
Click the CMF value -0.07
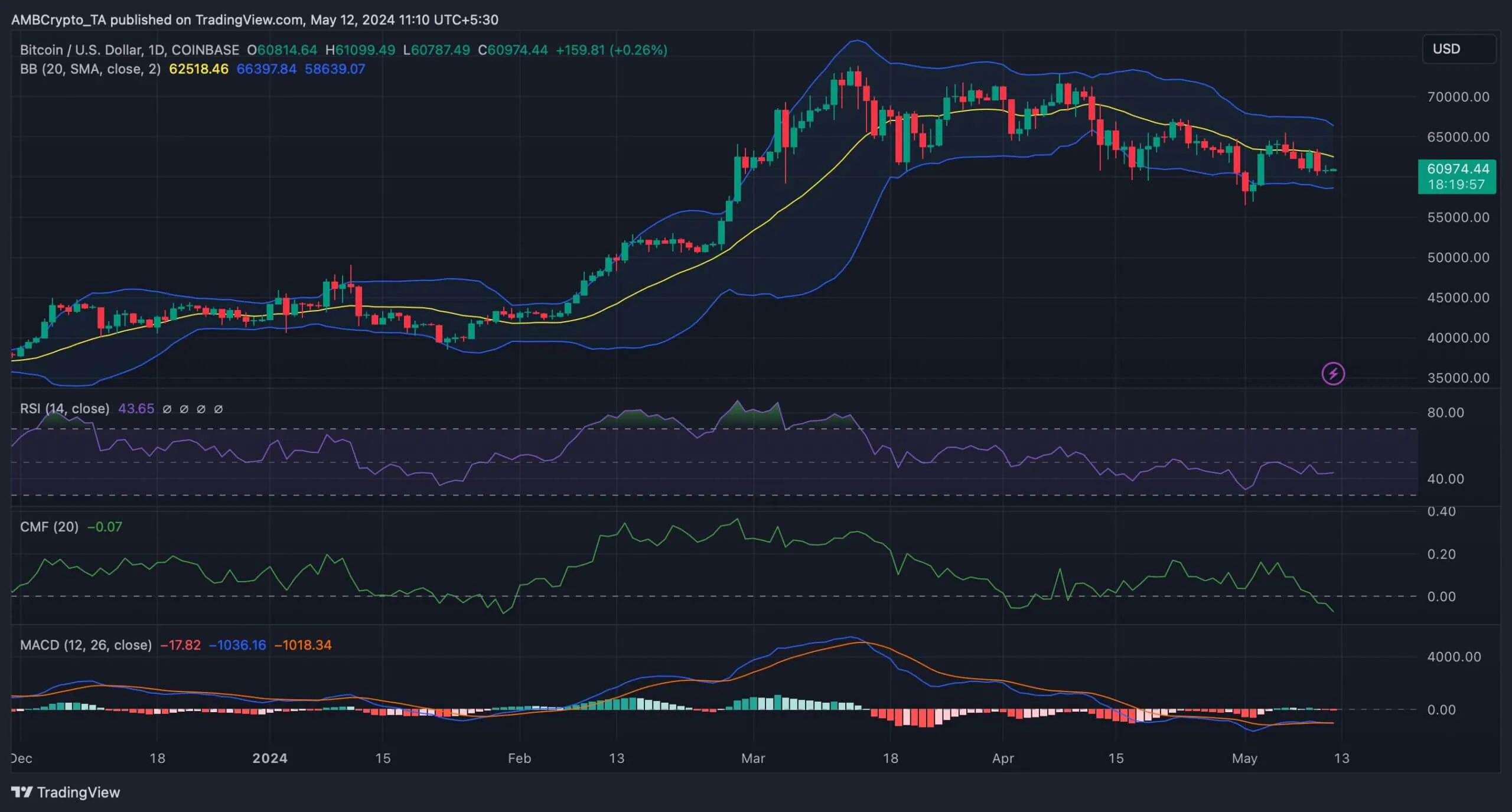tap(105, 527)
